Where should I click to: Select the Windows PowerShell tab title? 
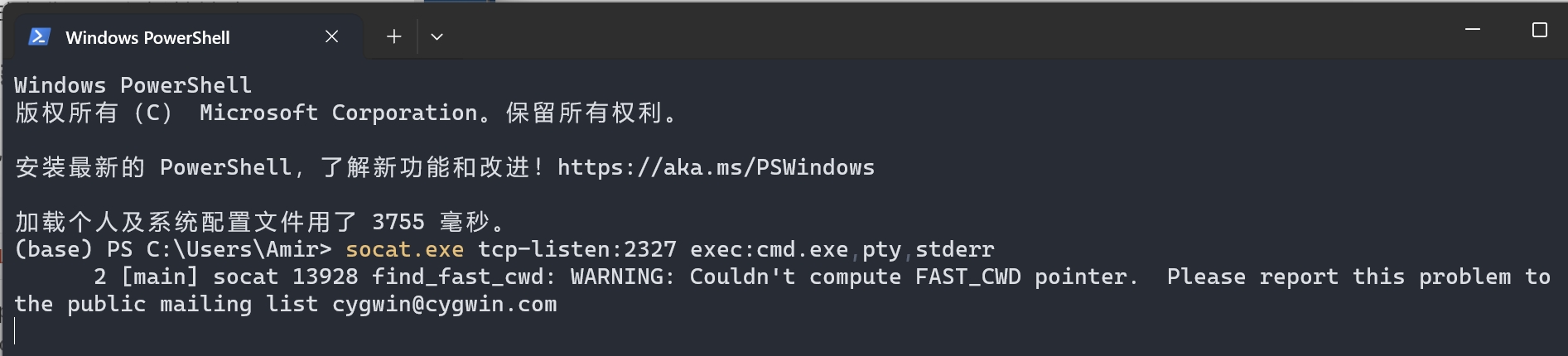click(147, 37)
